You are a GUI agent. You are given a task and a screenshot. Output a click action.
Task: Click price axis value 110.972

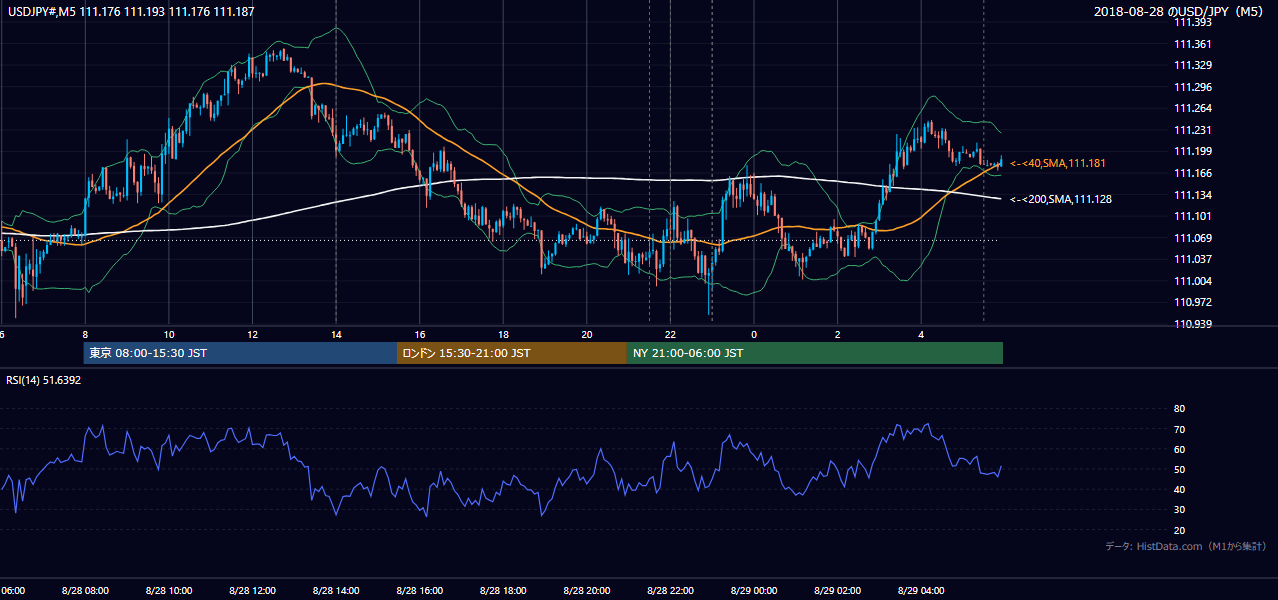(1192, 302)
